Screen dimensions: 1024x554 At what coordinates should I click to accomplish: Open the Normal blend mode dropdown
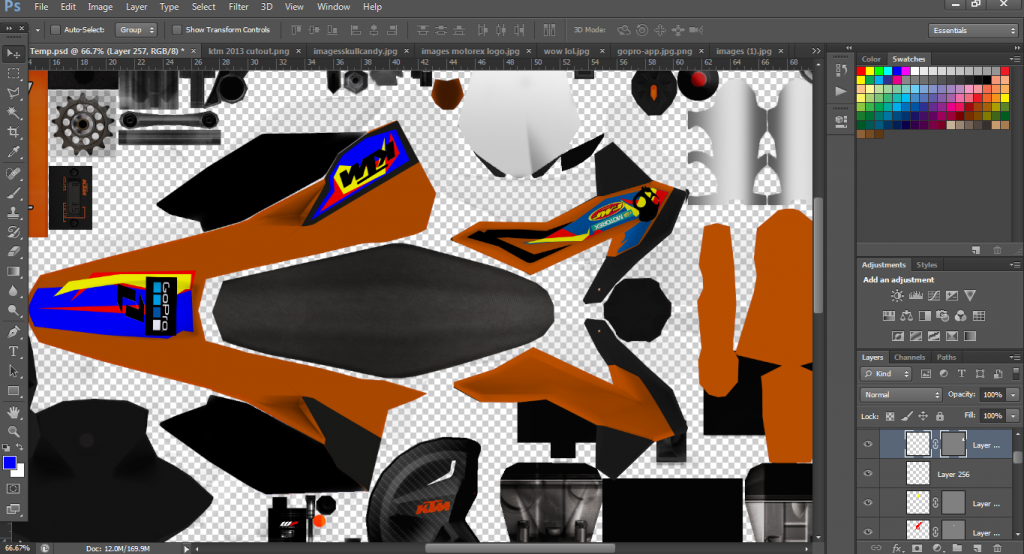(x=901, y=395)
